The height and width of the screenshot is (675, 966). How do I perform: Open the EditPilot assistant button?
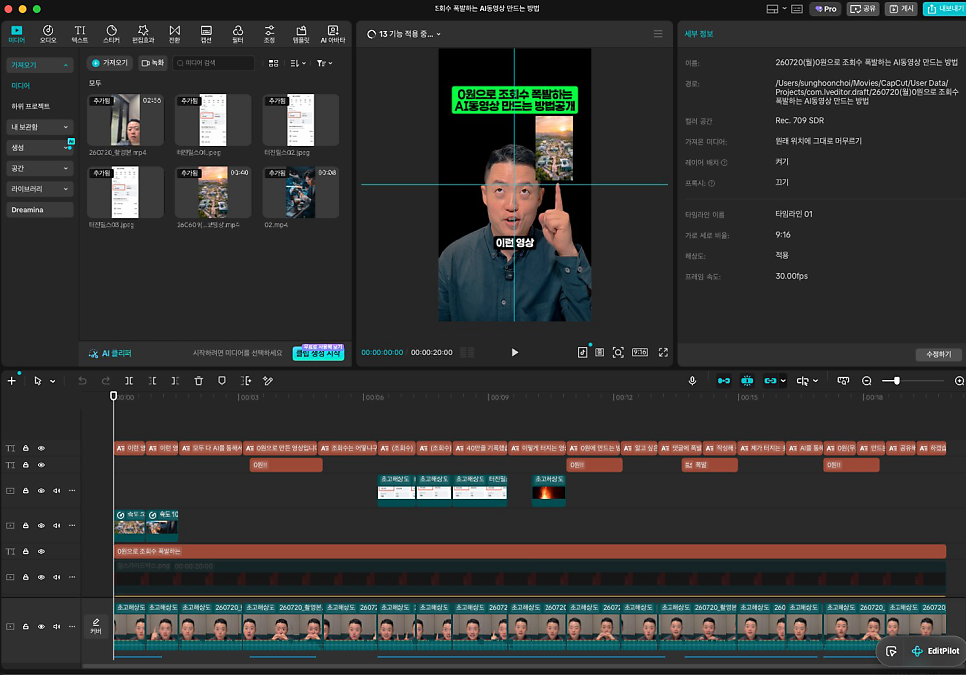coord(935,651)
